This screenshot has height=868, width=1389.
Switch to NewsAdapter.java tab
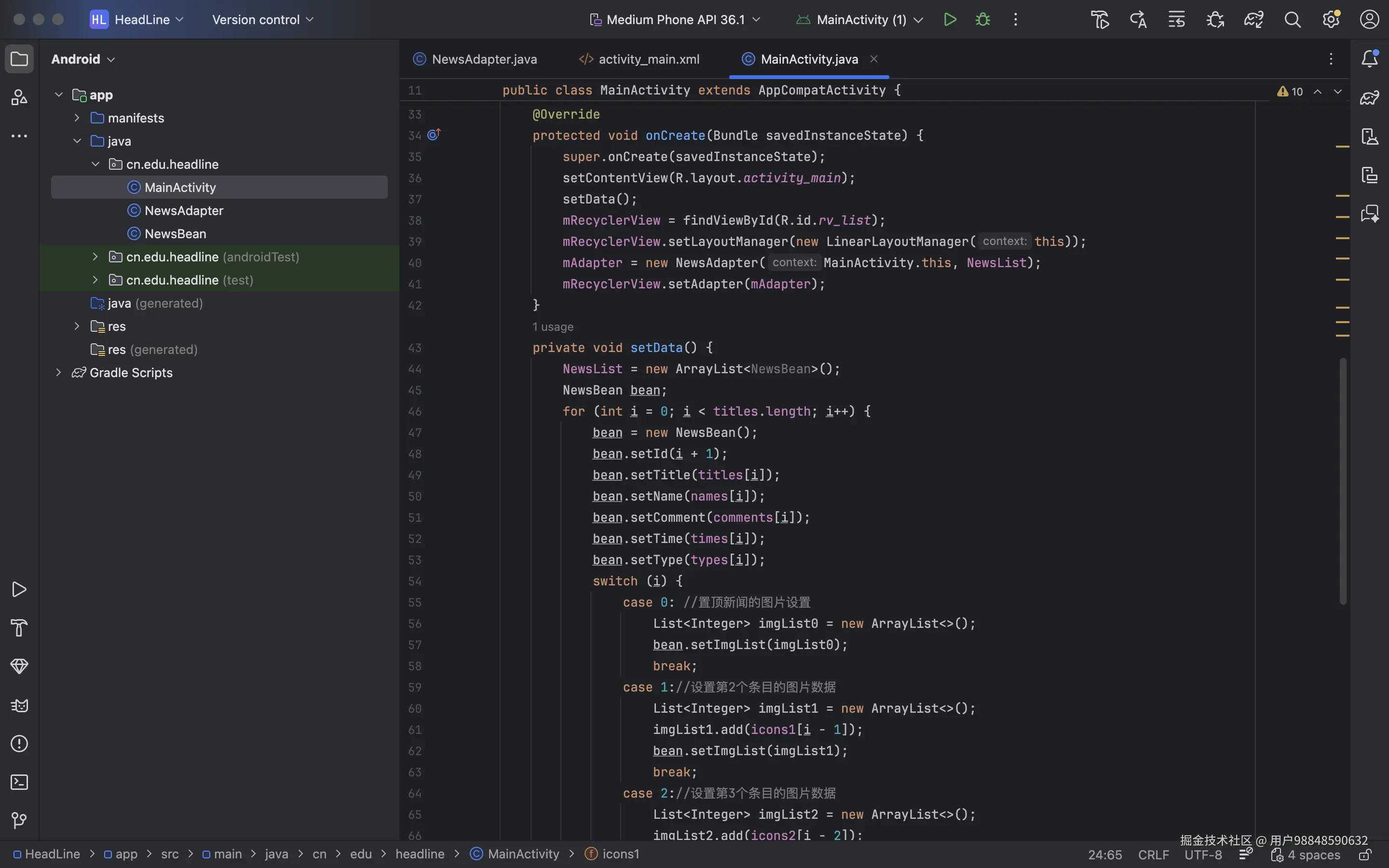(x=484, y=59)
